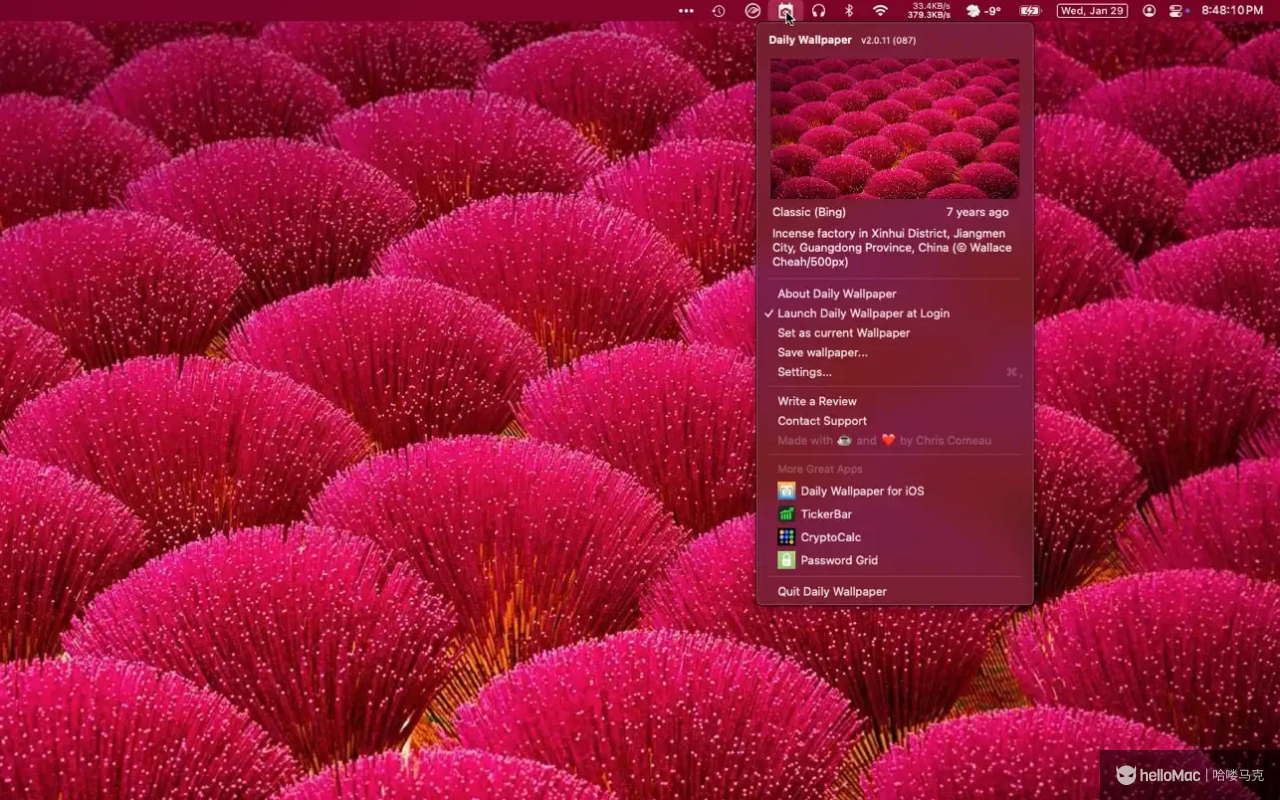Screen dimensions: 1280x800
Task: Click the Incense factory description text
Action: [892, 247]
